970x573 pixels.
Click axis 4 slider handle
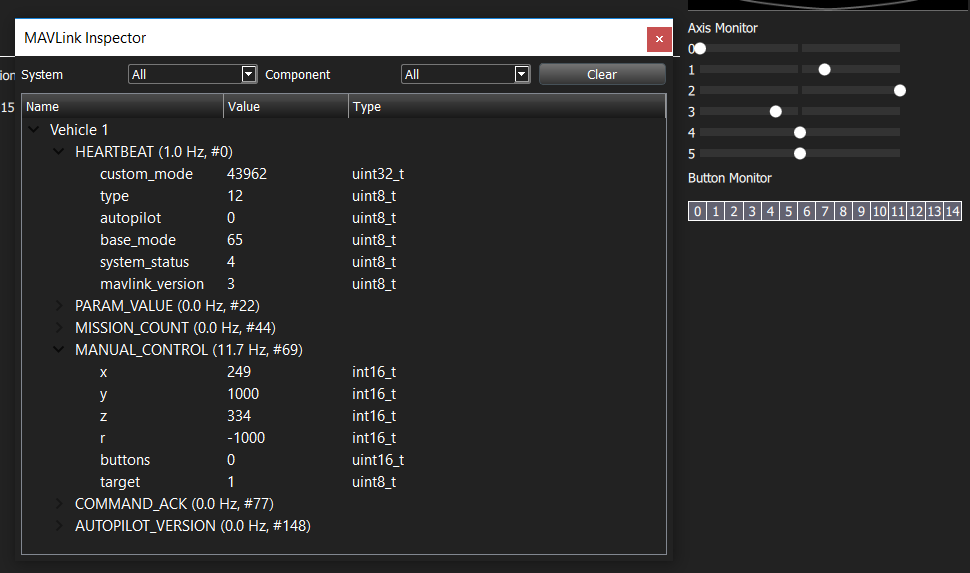tap(799, 132)
